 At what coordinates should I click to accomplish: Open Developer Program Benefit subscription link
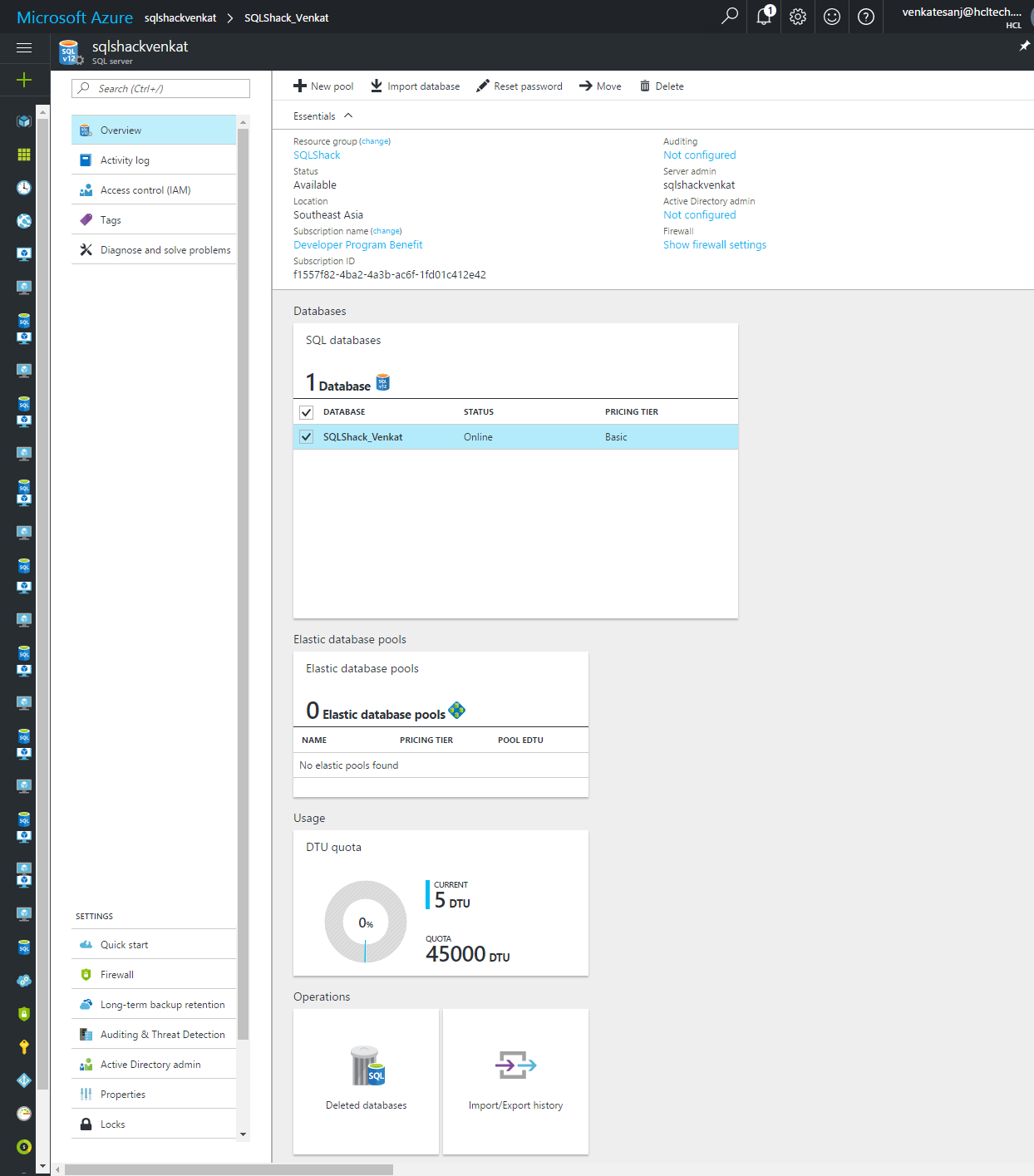pyautogui.click(x=357, y=245)
